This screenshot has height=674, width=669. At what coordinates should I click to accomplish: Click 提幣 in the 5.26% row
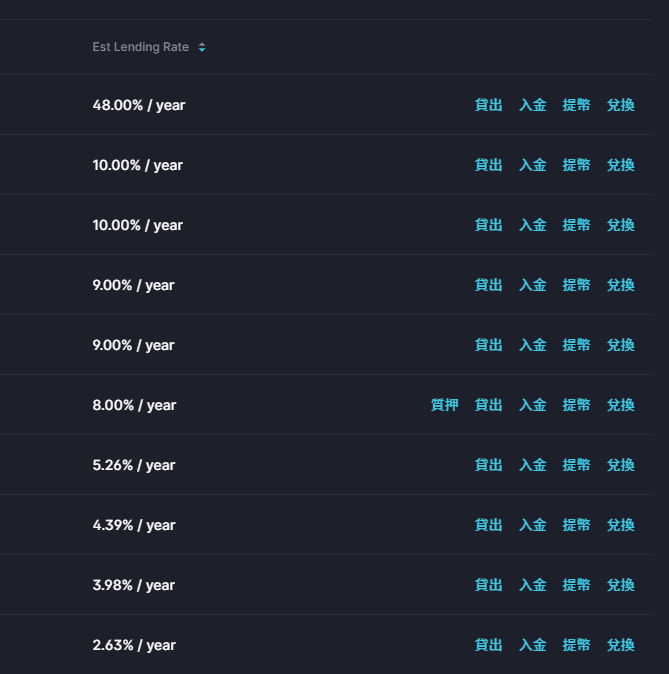pyautogui.click(x=577, y=465)
